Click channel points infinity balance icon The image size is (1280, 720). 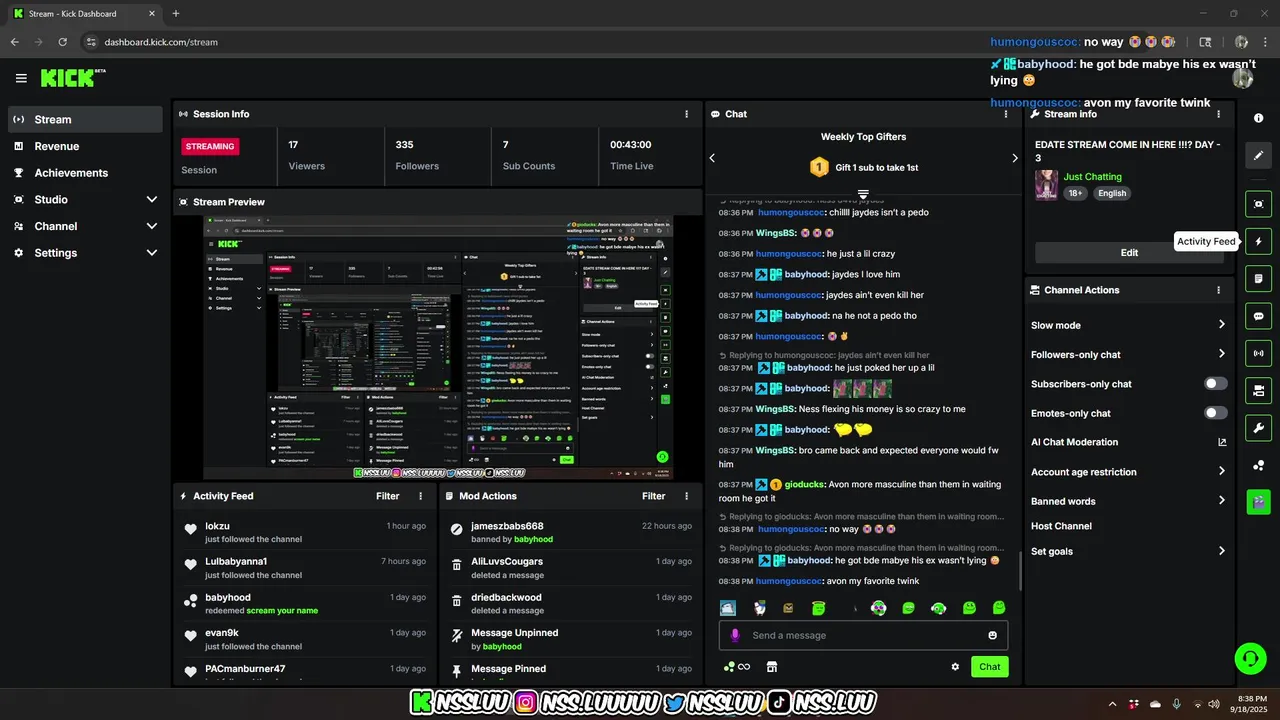point(737,667)
